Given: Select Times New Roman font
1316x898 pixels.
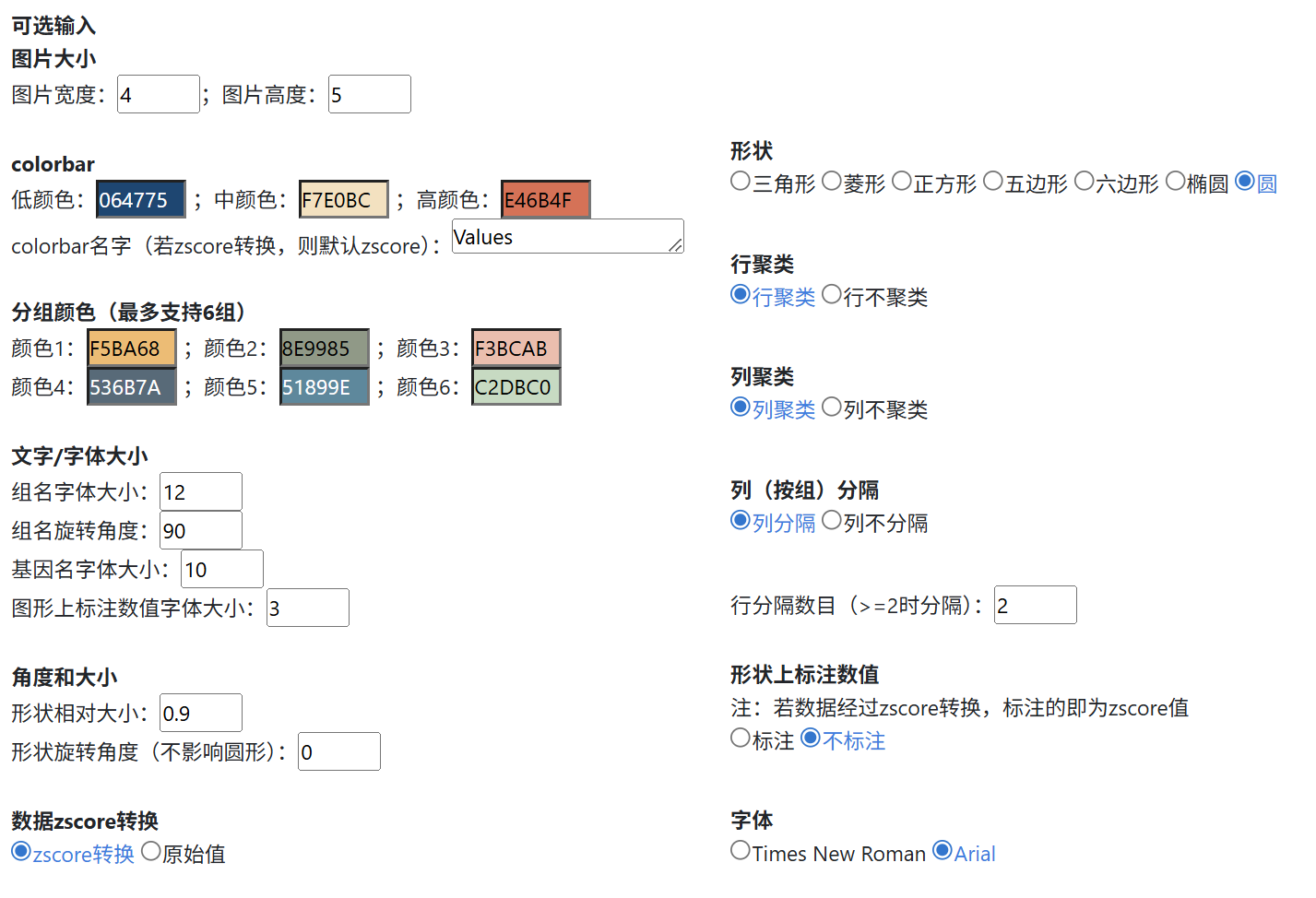Looking at the screenshot, I should [741, 849].
